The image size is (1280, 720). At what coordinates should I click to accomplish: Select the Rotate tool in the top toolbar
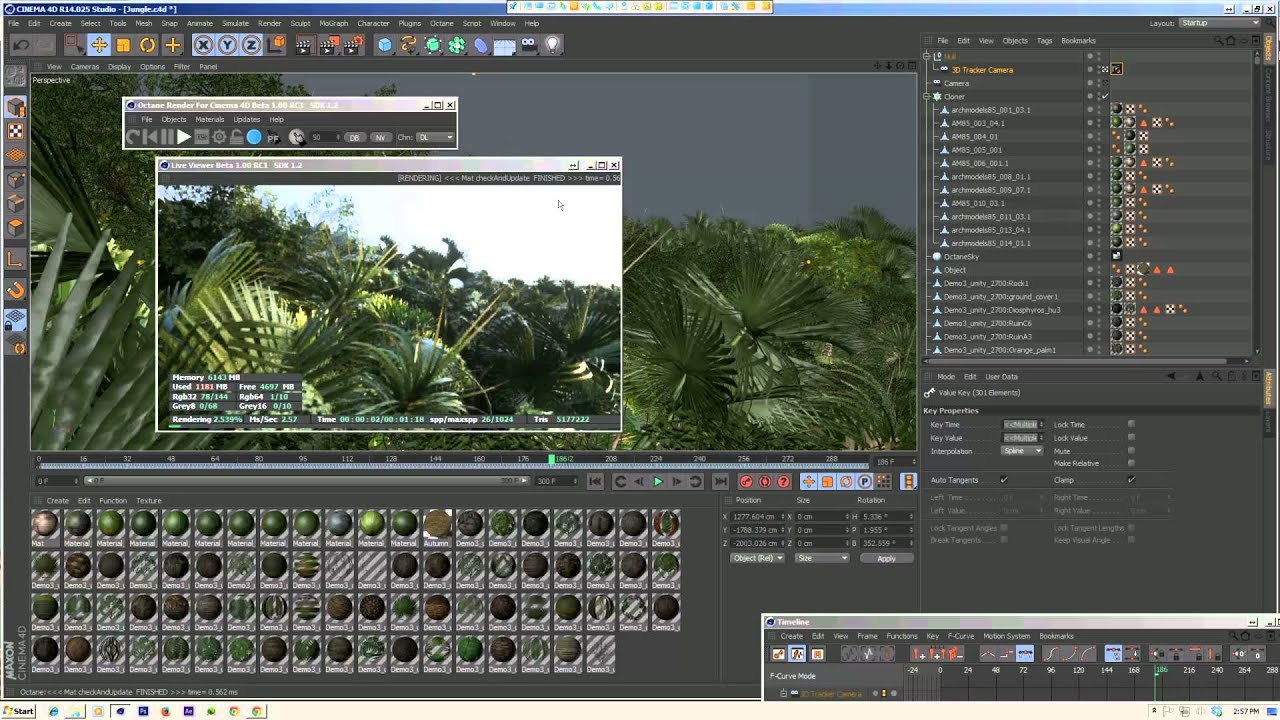pyautogui.click(x=147, y=45)
